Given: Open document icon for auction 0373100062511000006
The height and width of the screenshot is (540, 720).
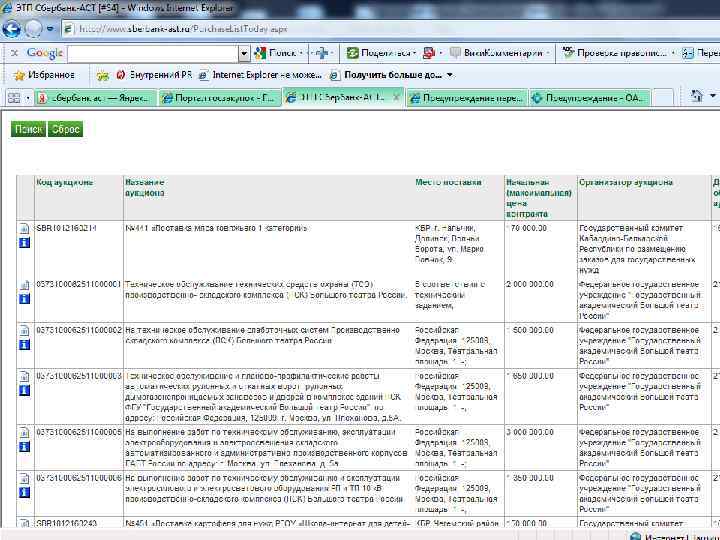Looking at the screenshot, I should click(x=24, y=479).
